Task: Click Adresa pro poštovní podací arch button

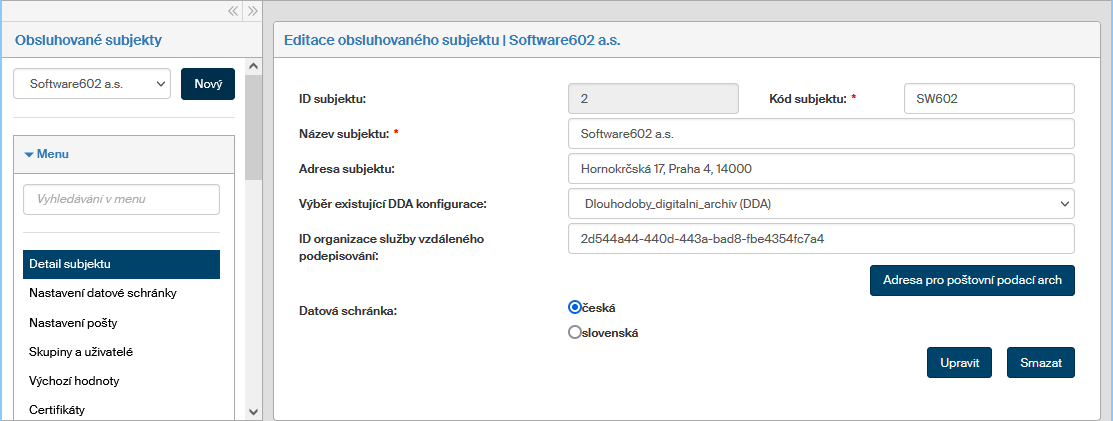Action: pyautogui.click(x=972, y=281)
